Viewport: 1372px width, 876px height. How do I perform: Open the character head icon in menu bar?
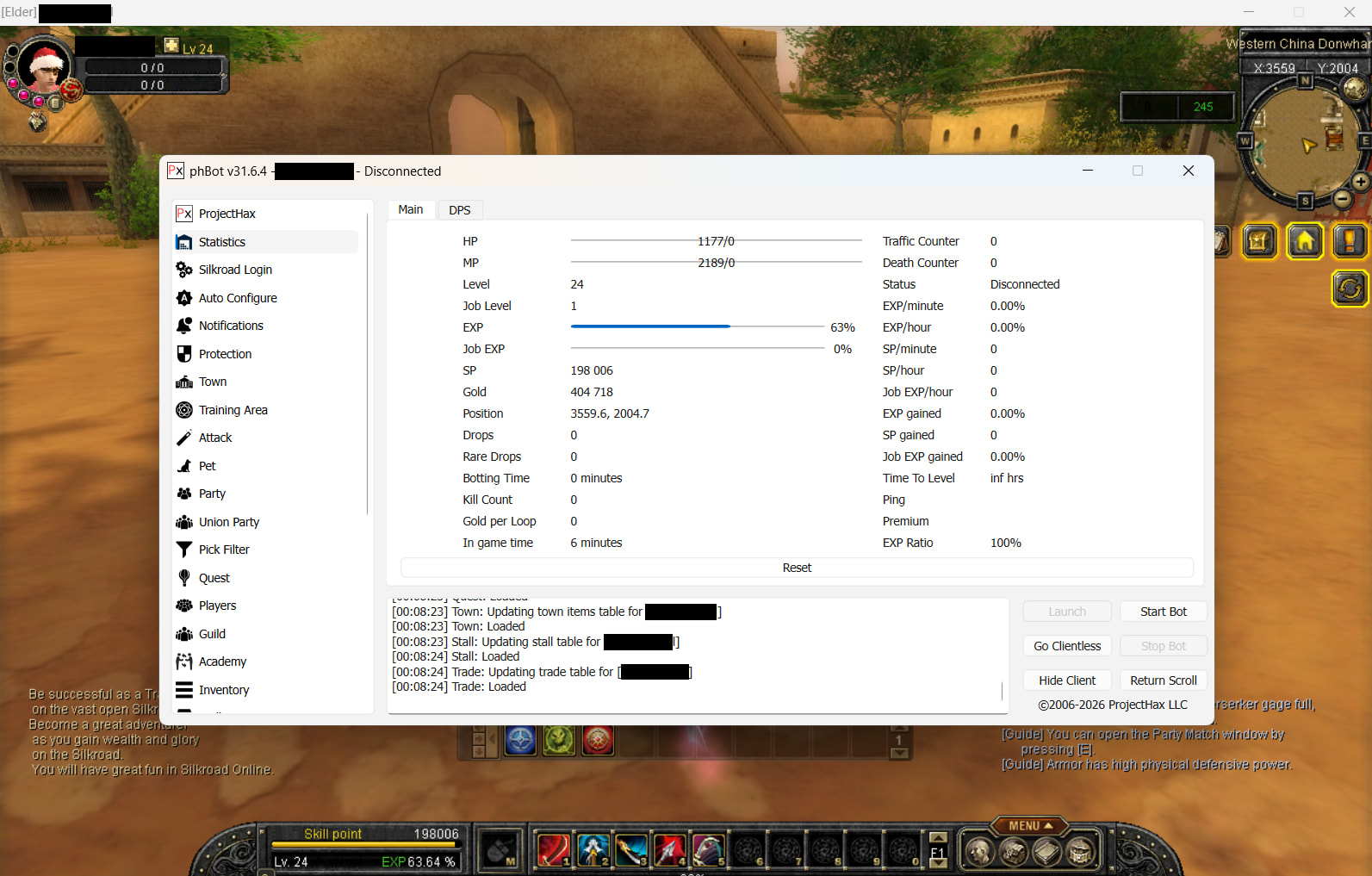pyautogui.click(x=979, y=852)
